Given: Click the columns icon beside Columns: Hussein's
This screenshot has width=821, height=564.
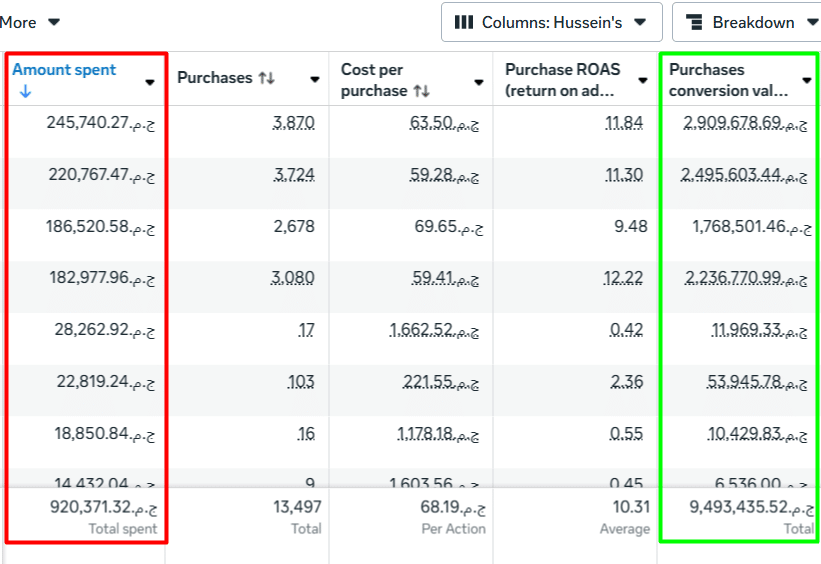Looking at the screenshot, I should point(464,22).
